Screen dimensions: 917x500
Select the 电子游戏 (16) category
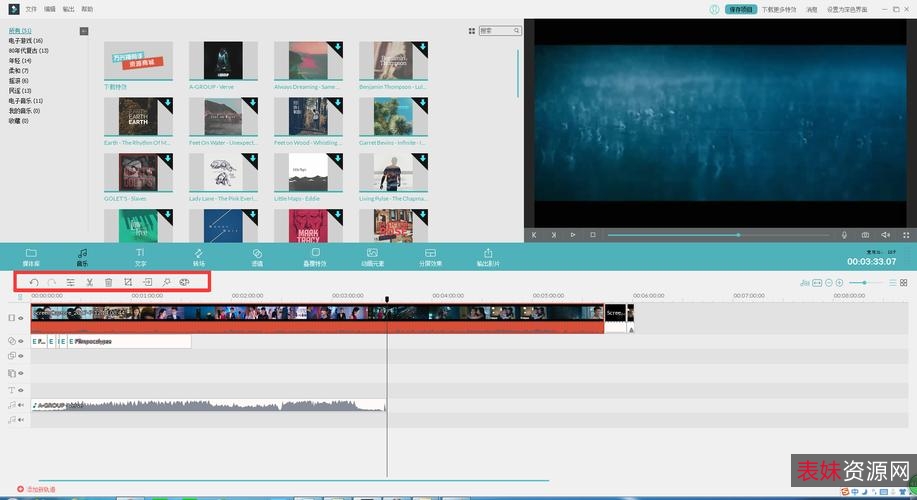click(x=25, y=41)
